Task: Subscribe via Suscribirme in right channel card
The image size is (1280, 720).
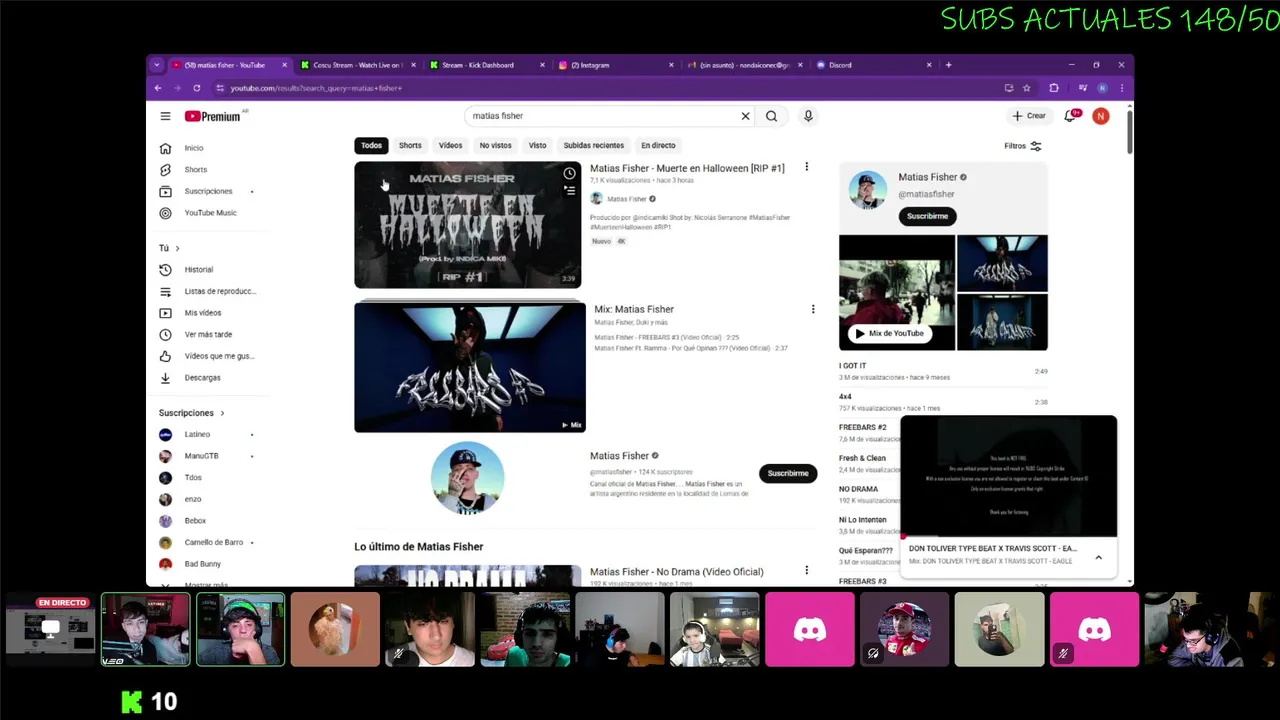Action: (x=927, y=216)
